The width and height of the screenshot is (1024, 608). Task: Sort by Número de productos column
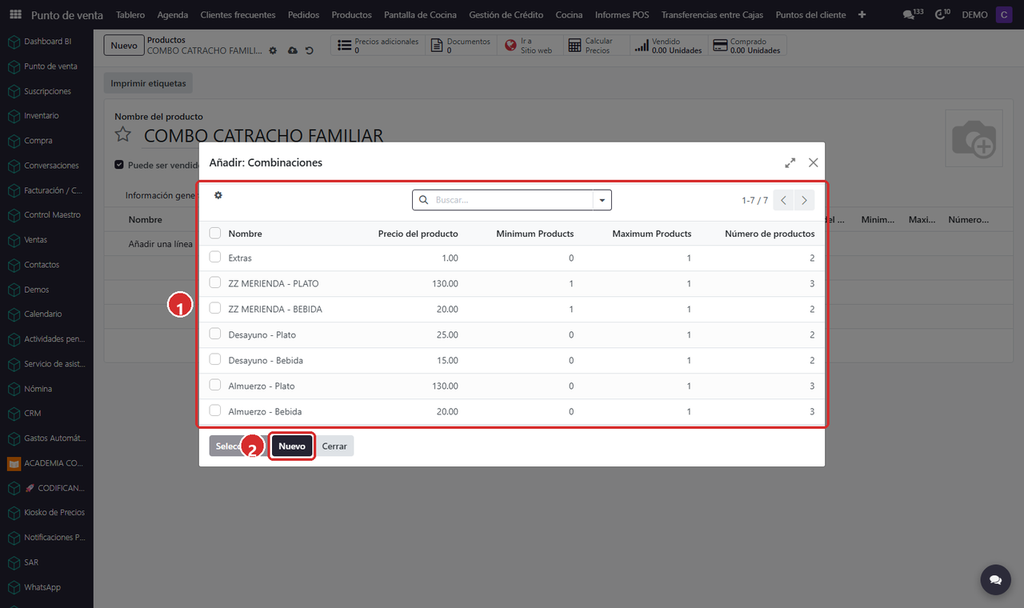click(x=769, y=234)
